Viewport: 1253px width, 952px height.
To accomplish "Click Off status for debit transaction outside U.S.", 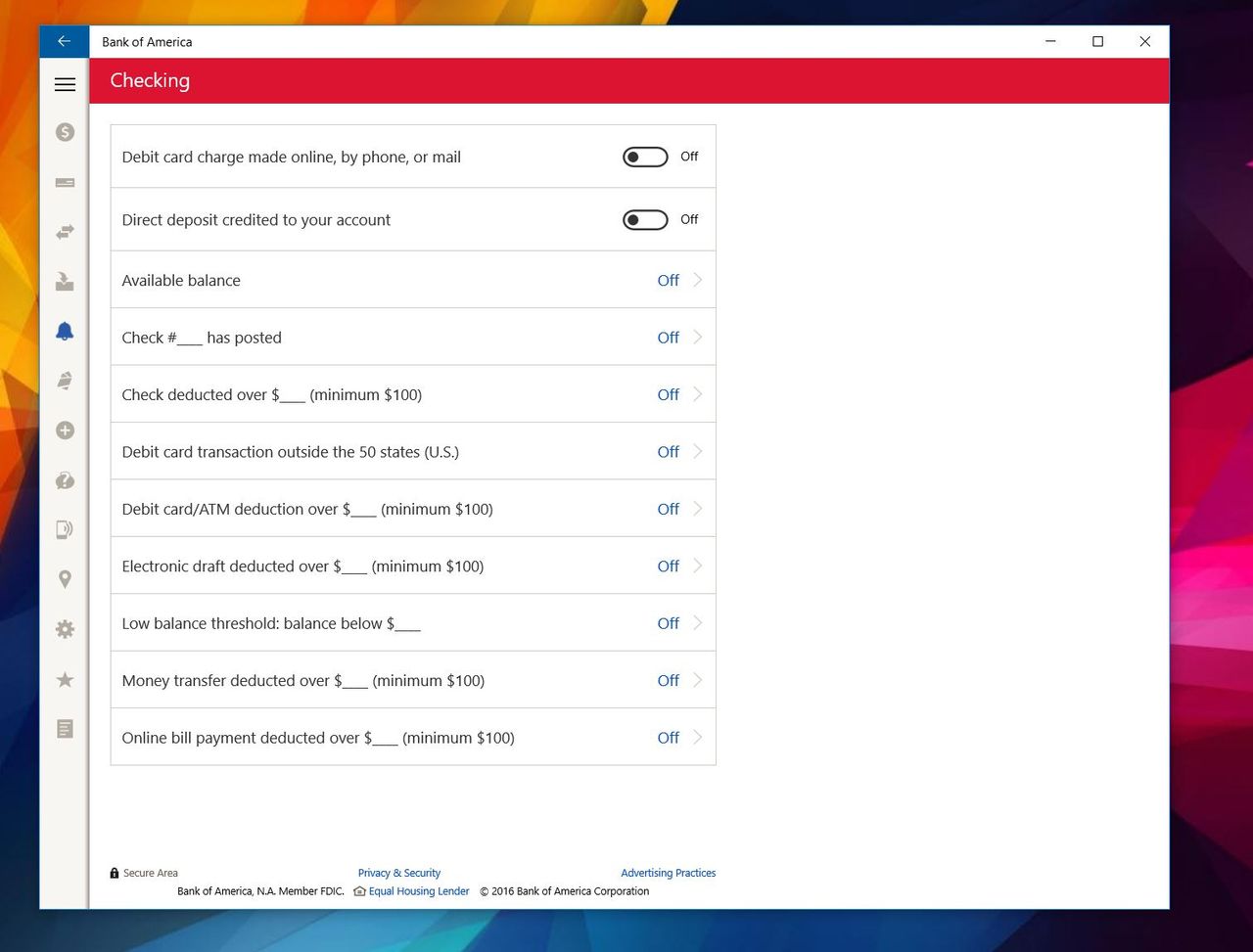I will (668, 452).
